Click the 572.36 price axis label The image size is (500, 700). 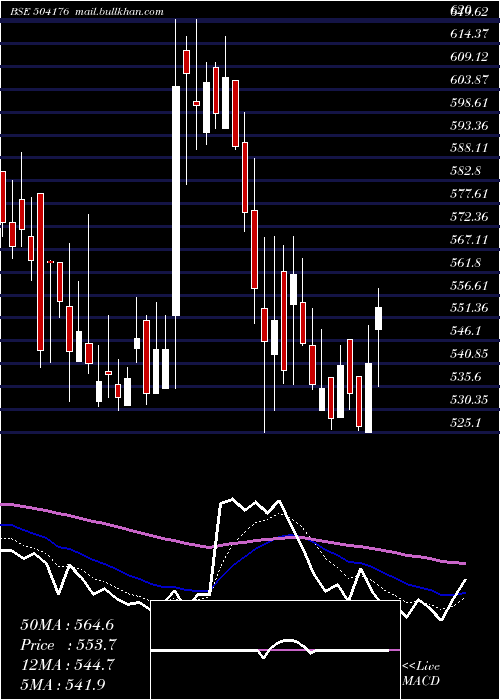469,217
